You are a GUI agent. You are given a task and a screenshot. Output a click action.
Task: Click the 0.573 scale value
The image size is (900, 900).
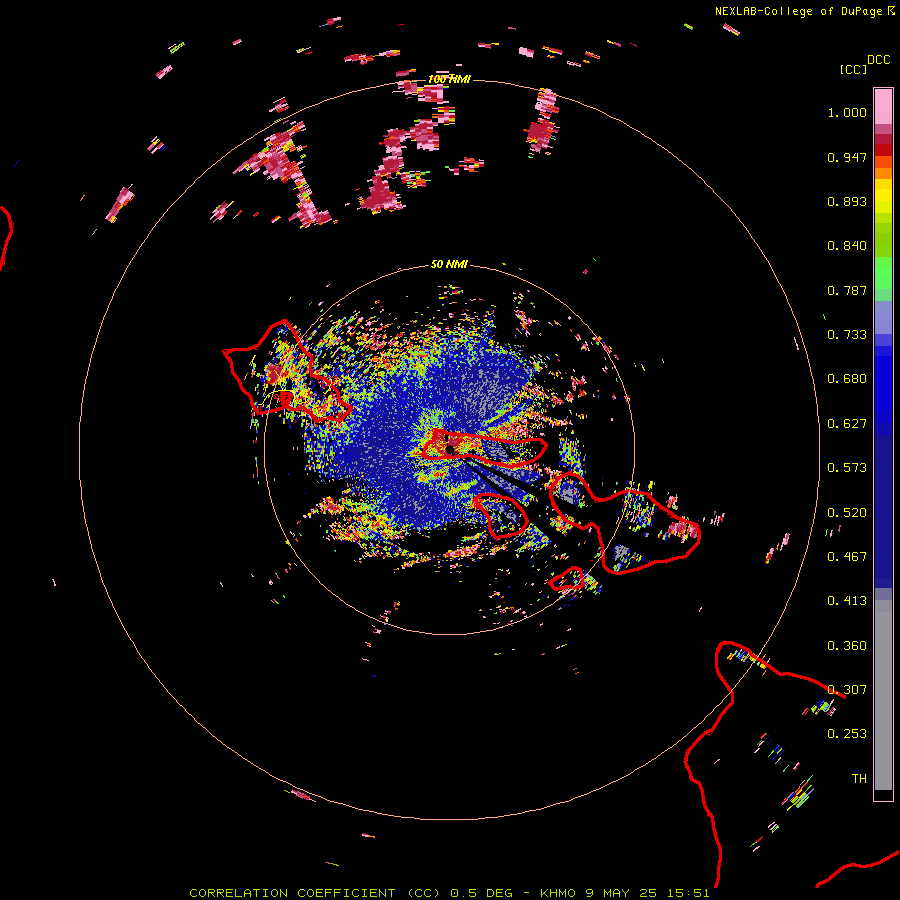(847, 468)
